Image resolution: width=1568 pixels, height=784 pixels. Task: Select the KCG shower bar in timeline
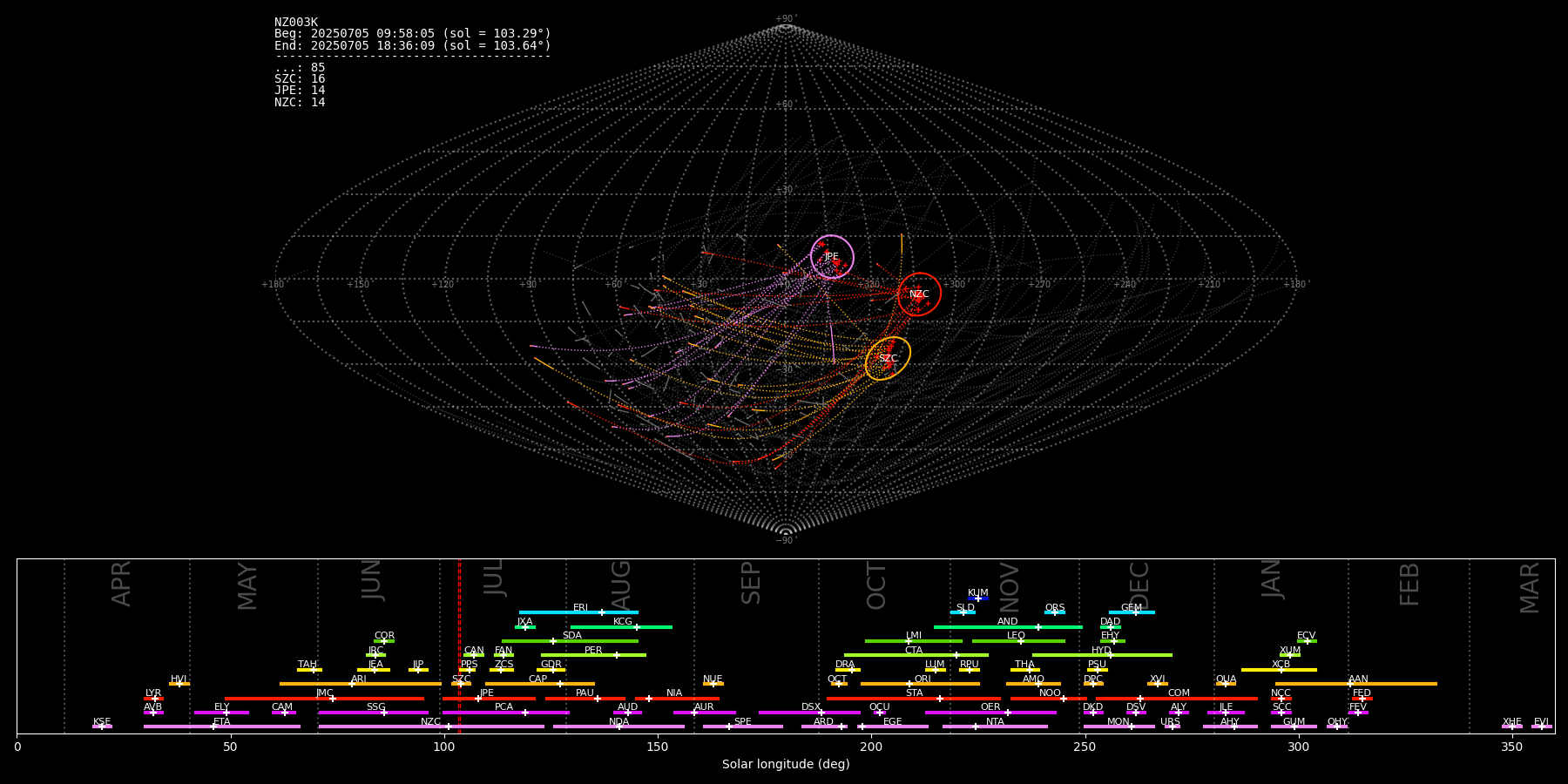tap(621, 626)
